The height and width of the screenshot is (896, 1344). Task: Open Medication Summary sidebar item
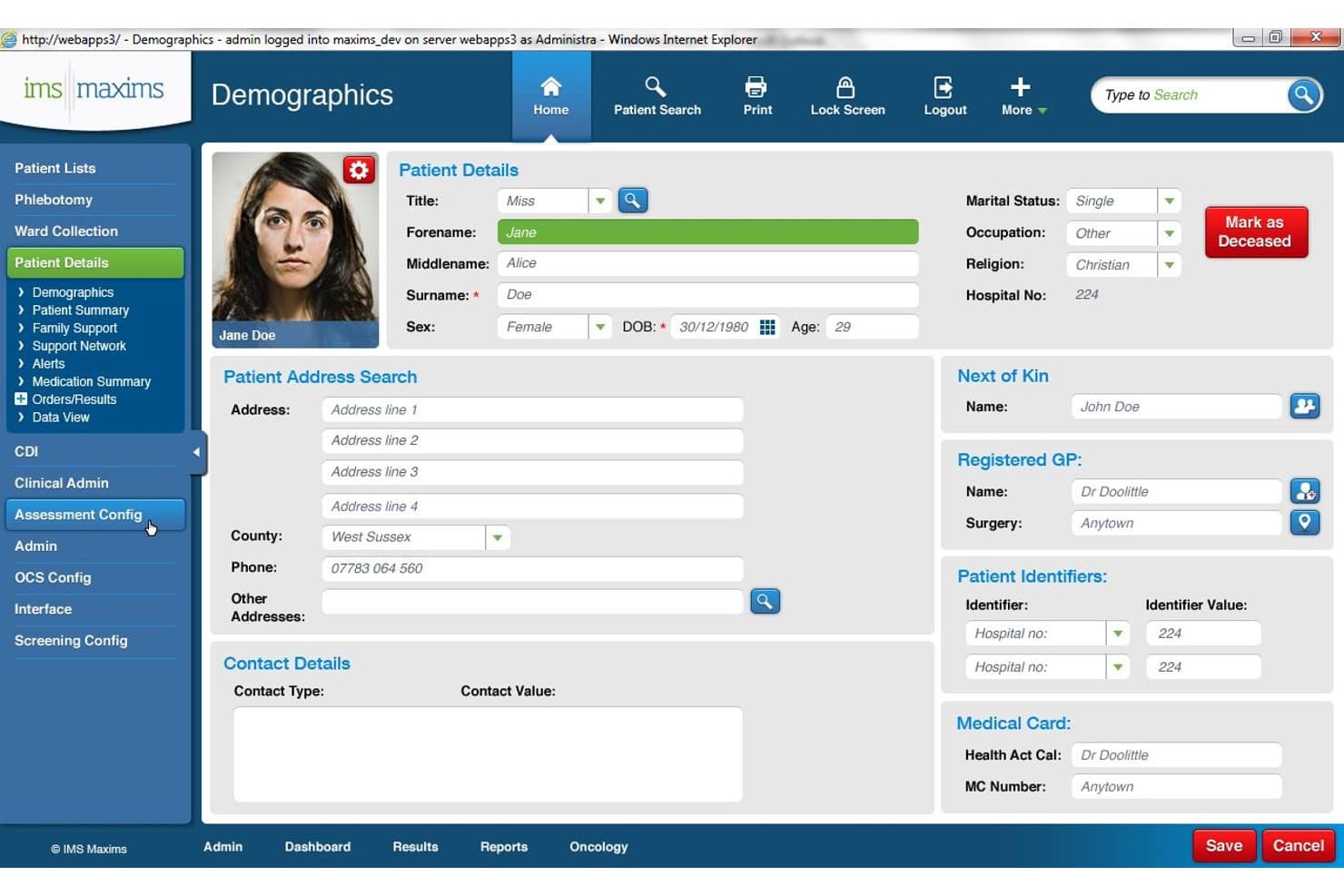[91, 381]
